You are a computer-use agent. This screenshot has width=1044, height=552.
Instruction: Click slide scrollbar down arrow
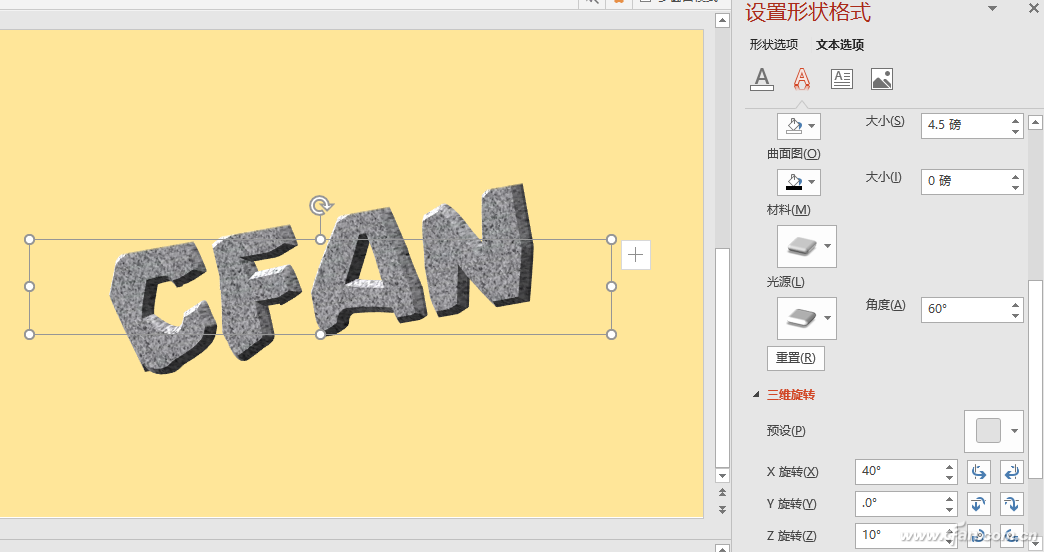click(722, 475)
